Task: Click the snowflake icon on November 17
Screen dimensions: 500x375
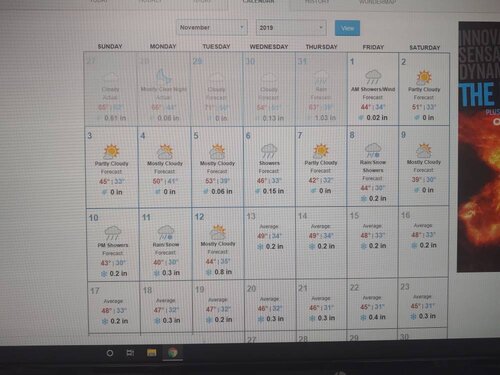Action: tap(105, 321)
